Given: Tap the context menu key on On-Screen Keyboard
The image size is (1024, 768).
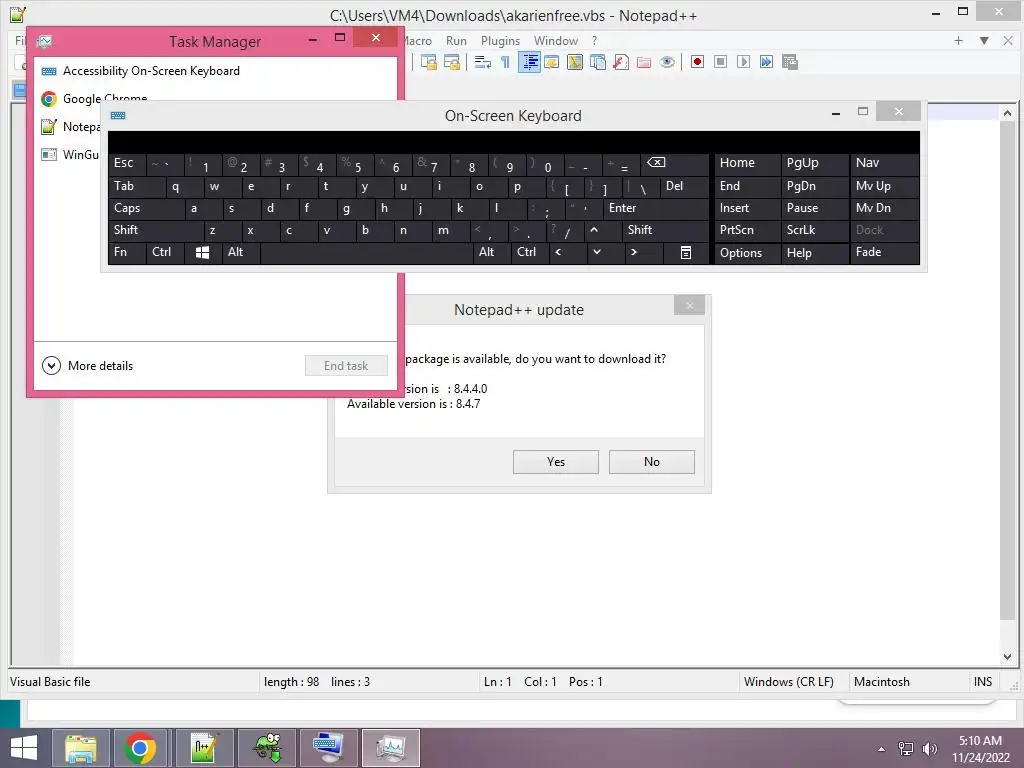Looking at the screenshot, I should click(686, 252).
